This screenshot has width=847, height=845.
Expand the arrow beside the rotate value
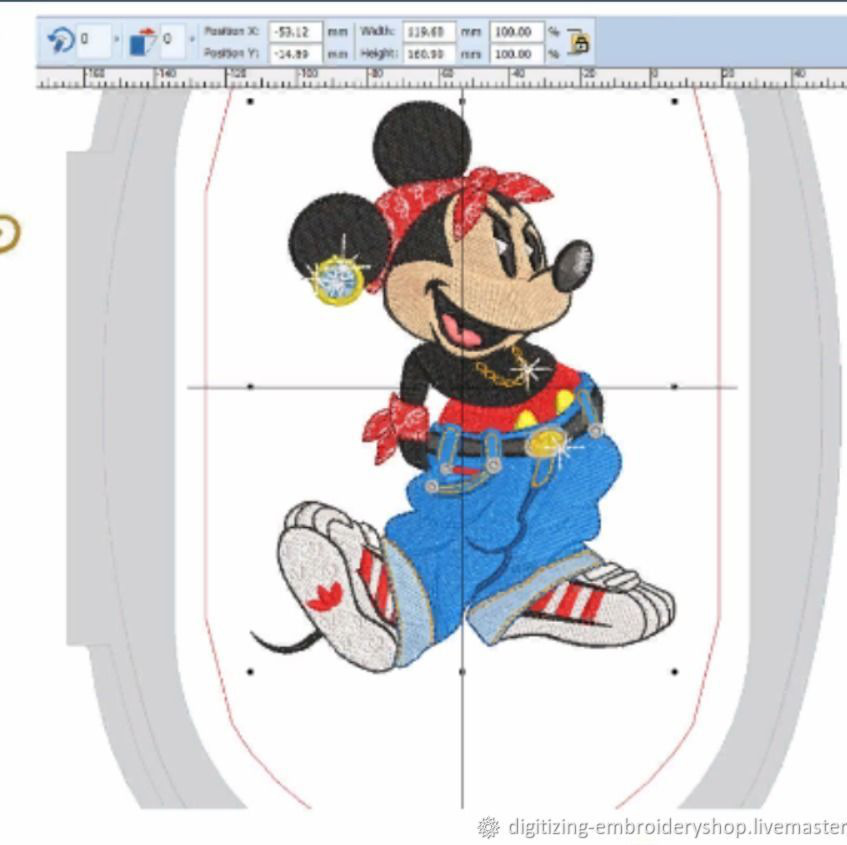click(118, 41)
